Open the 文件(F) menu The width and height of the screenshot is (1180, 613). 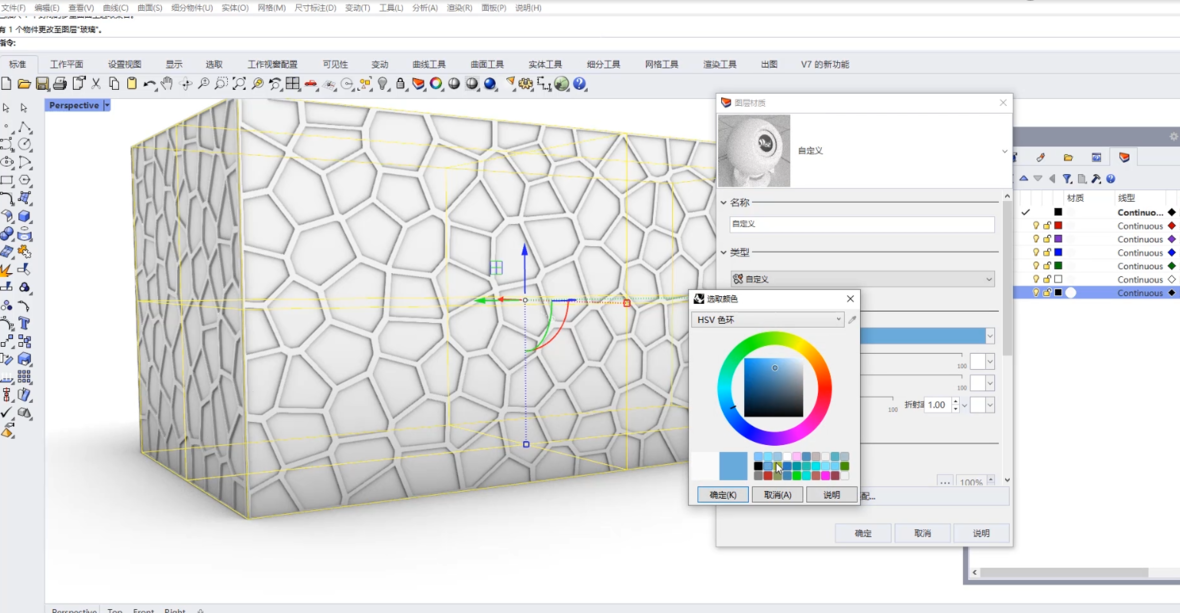pos(13,8)
